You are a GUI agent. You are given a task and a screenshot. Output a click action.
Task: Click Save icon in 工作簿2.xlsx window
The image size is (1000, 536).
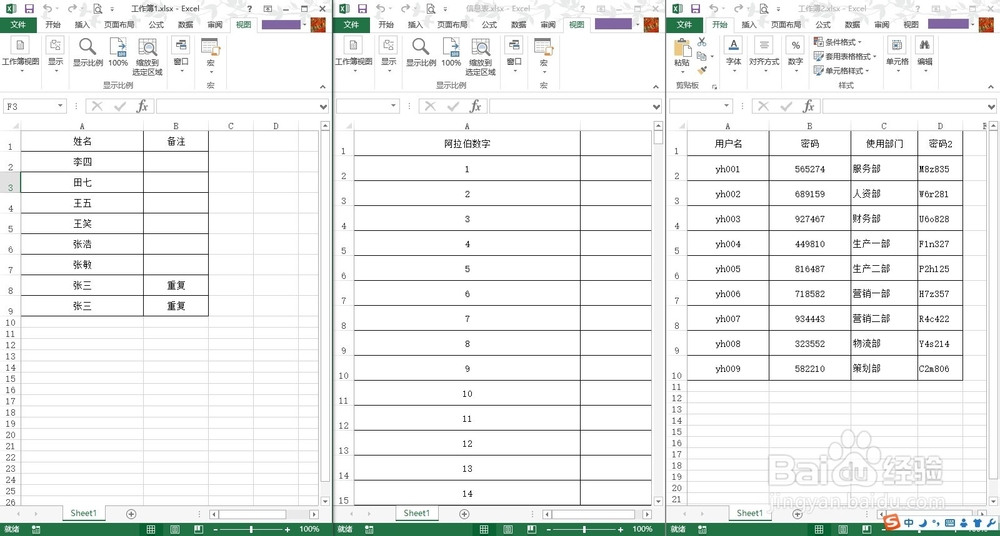coord(695,9)
